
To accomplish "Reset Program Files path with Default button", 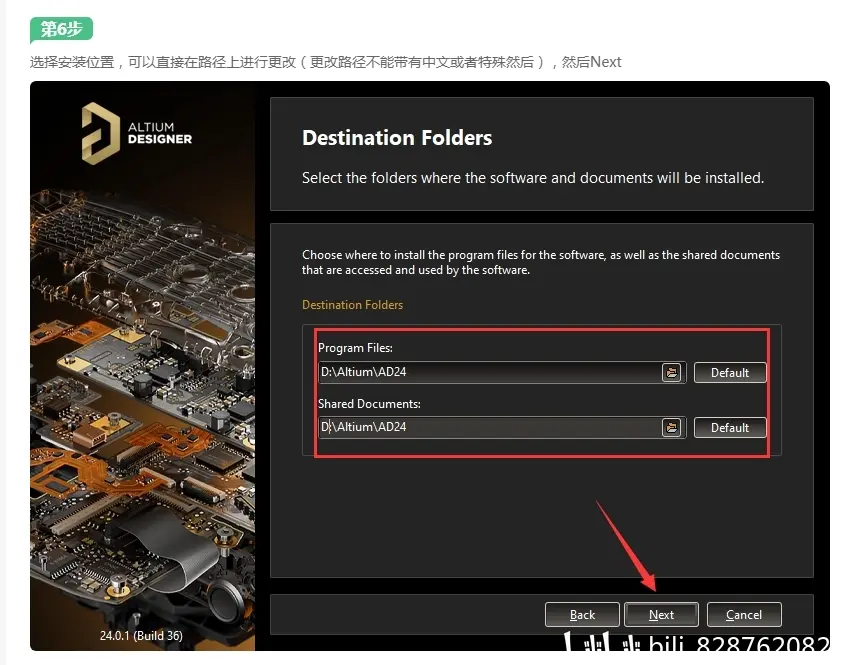I will (729, 373).
